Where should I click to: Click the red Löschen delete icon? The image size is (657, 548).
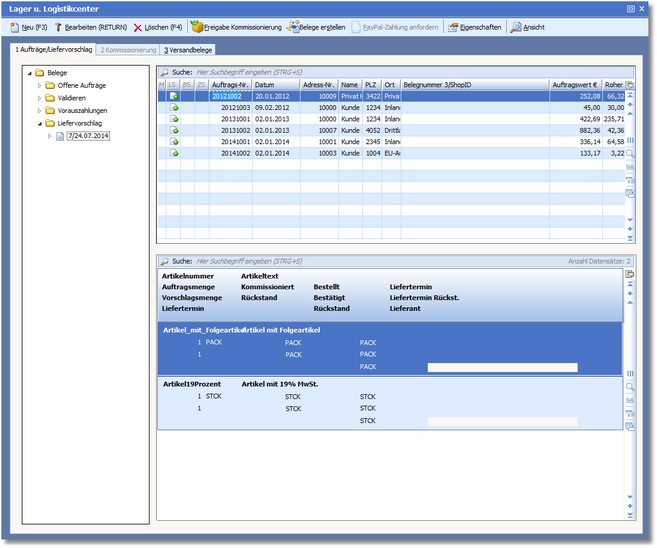click(x=138, y=27)
